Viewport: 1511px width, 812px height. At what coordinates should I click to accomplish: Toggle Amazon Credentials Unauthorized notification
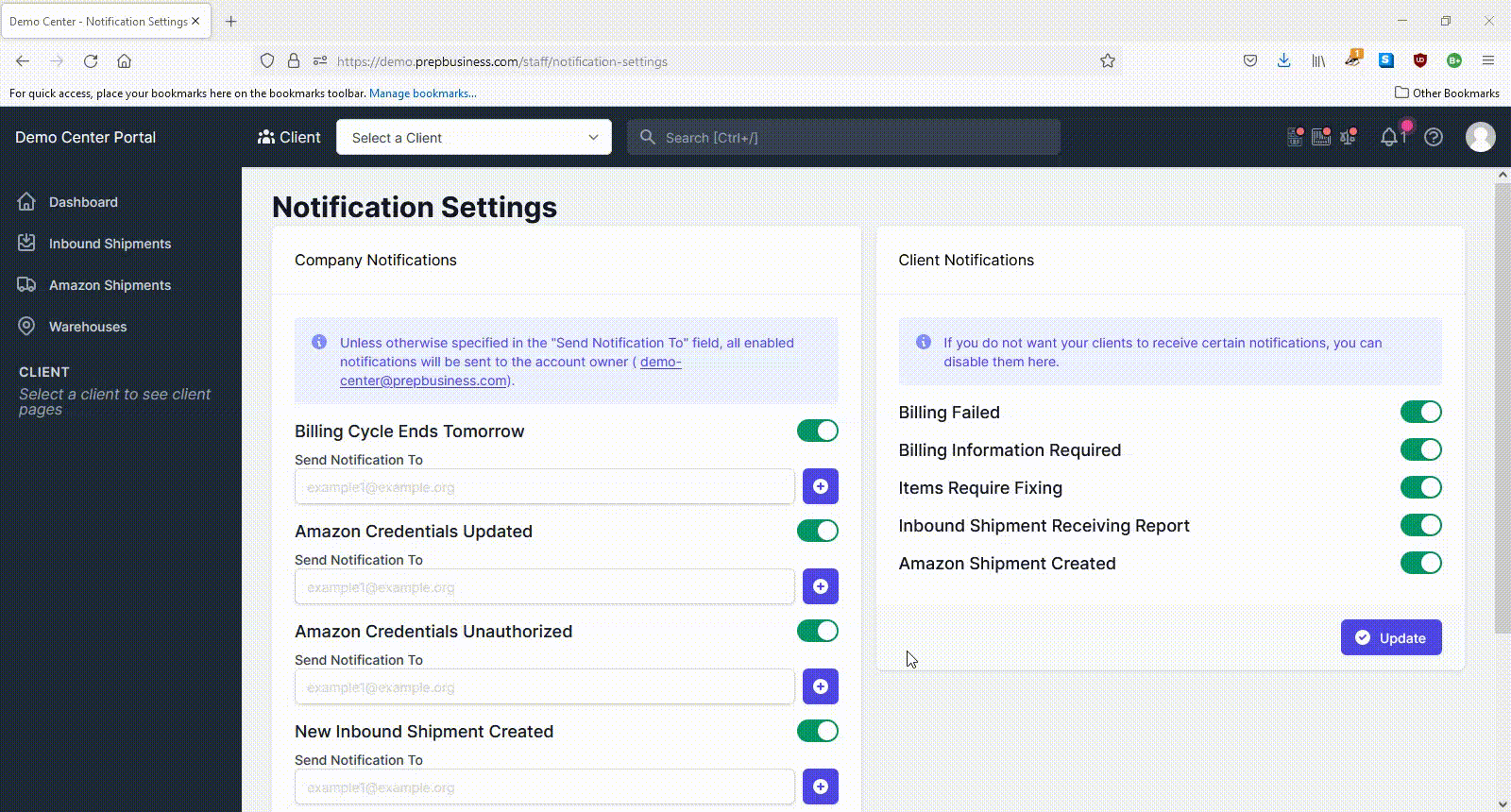[x=818, y=631]
